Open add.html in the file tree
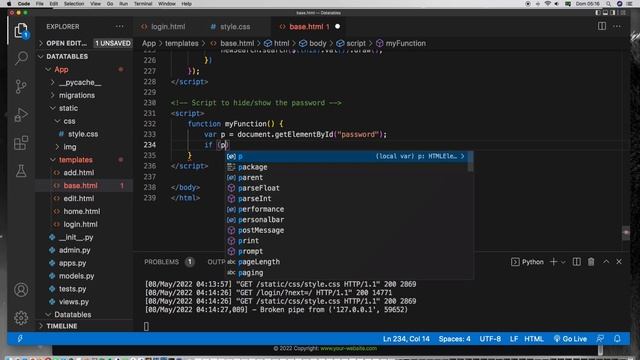640x360 pixels. [x=79, y=173]
